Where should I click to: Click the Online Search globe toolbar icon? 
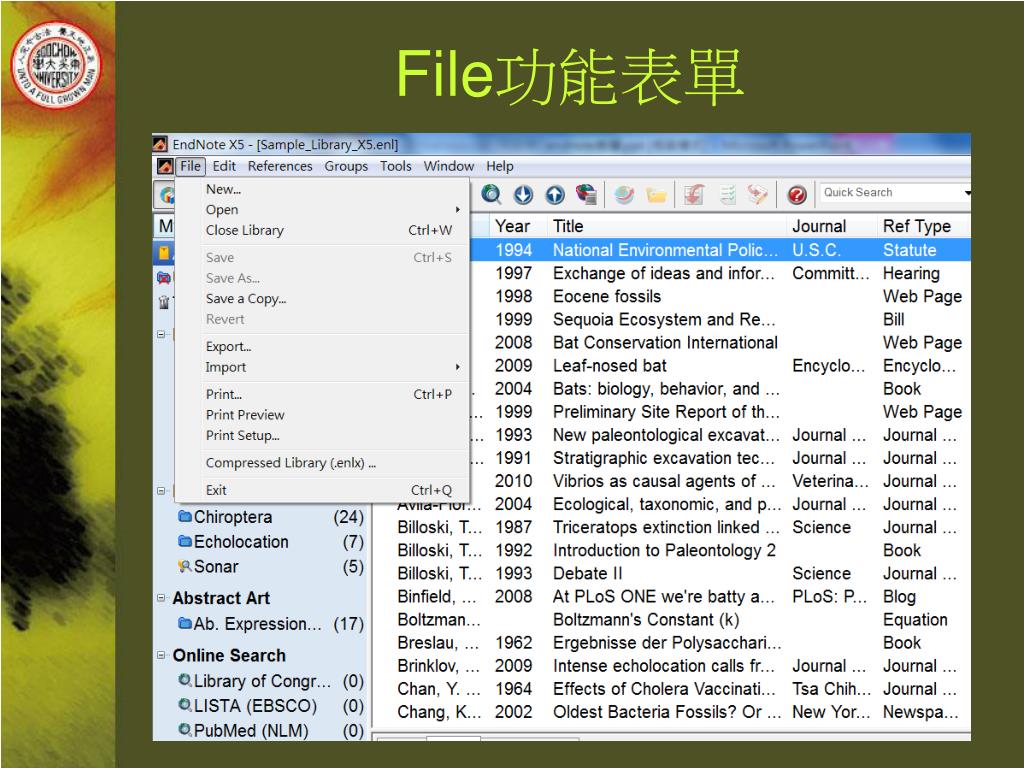point(491,194)
